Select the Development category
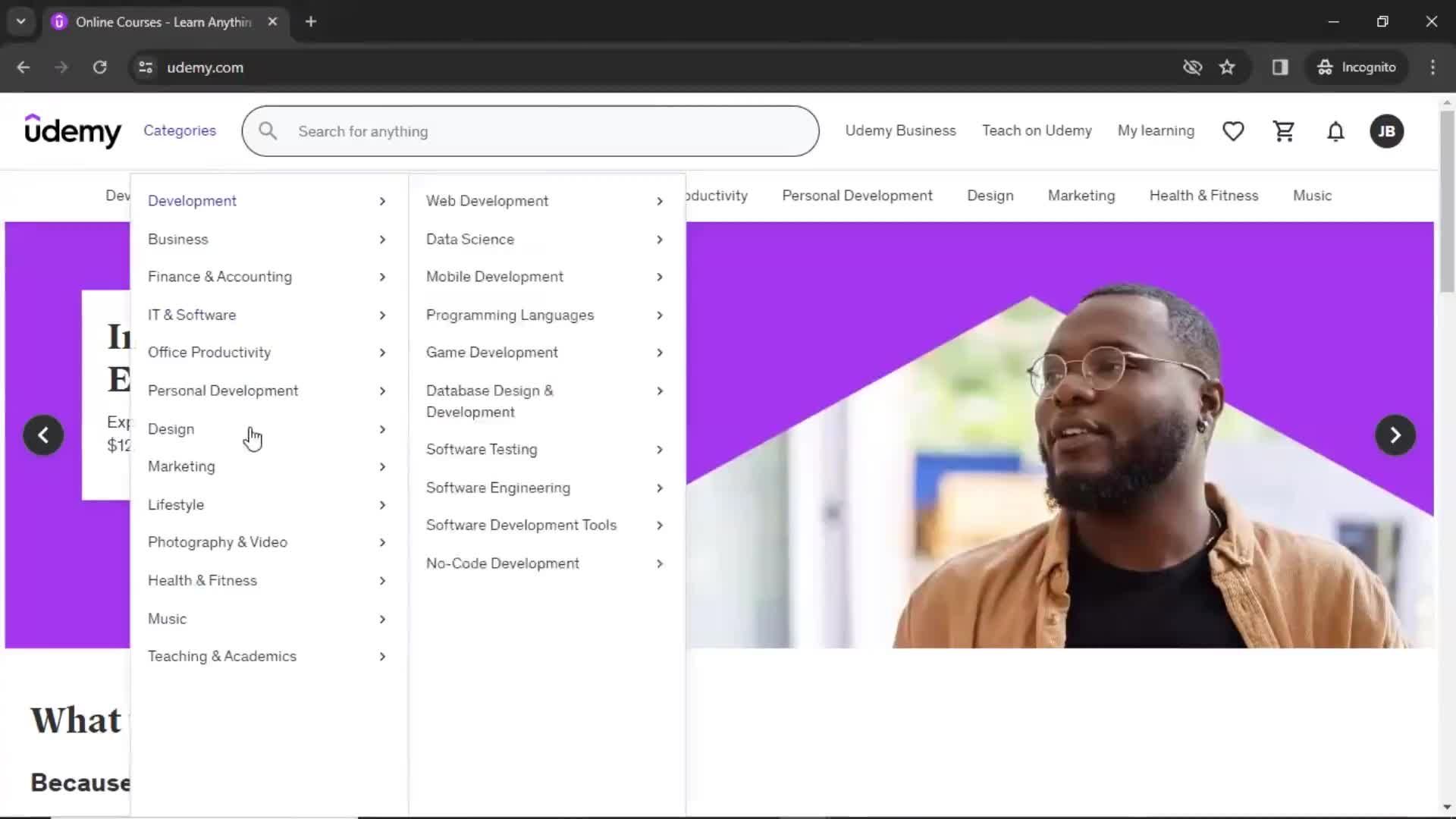 coord(193,201)
